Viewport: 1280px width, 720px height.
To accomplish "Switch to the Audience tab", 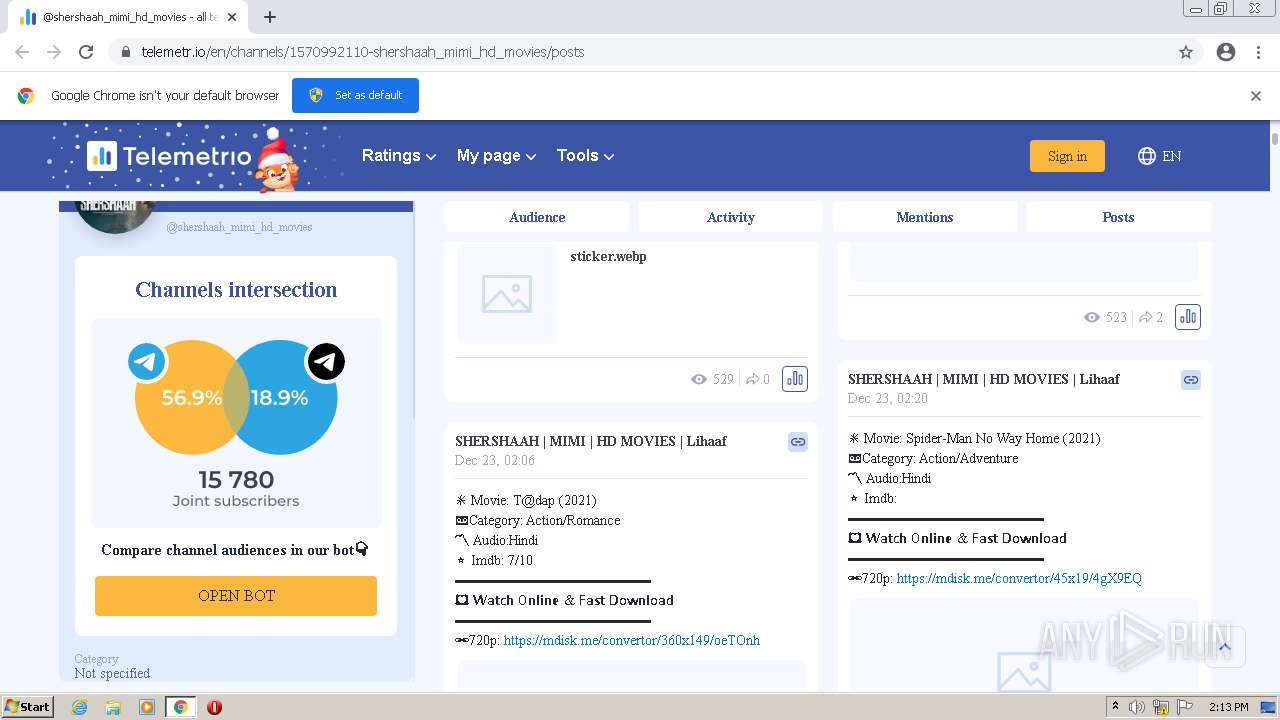I will [x=537, y=217].
